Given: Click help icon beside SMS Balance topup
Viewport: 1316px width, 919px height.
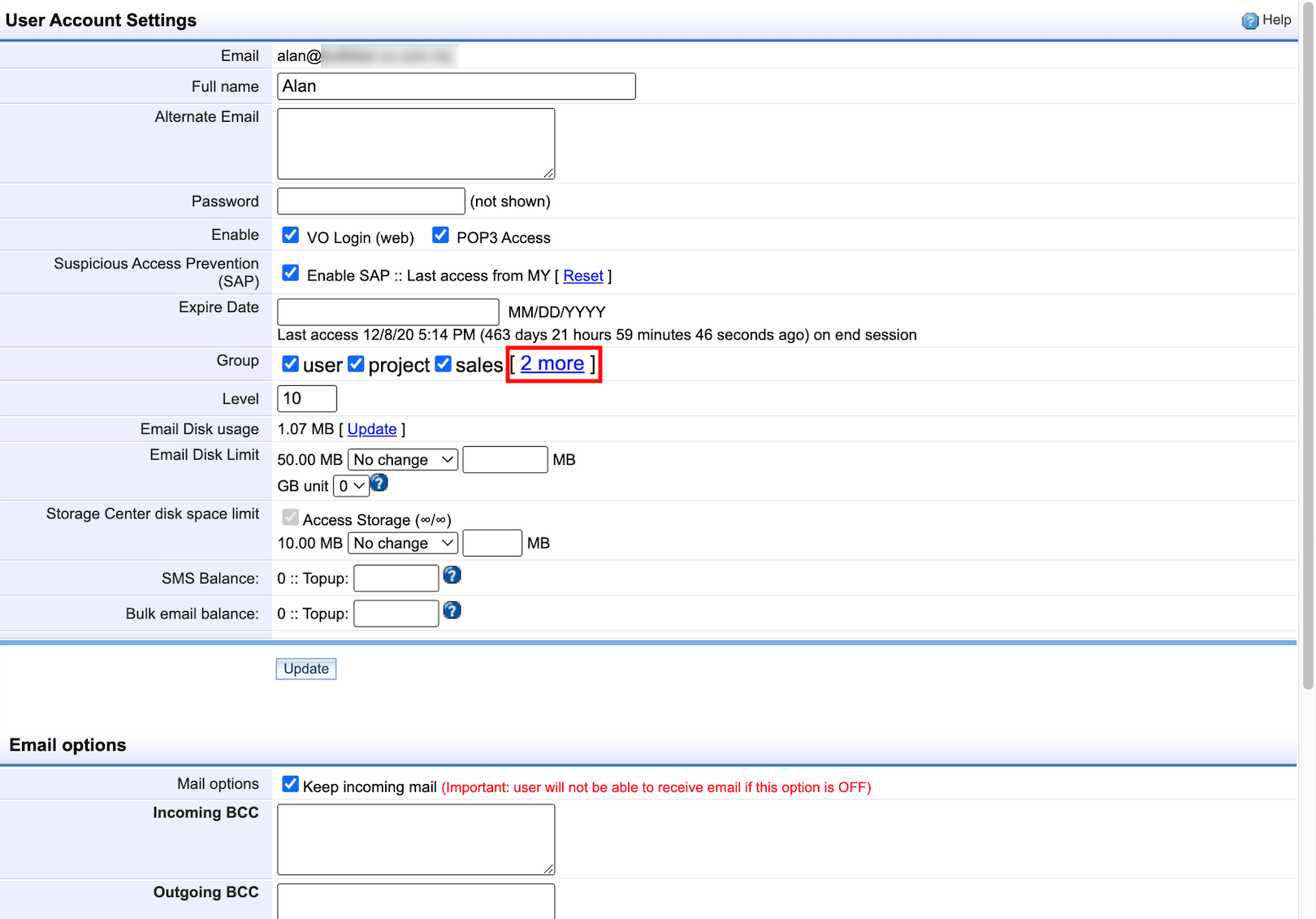Looking at the screenshot, I should (x=452, y=575).
